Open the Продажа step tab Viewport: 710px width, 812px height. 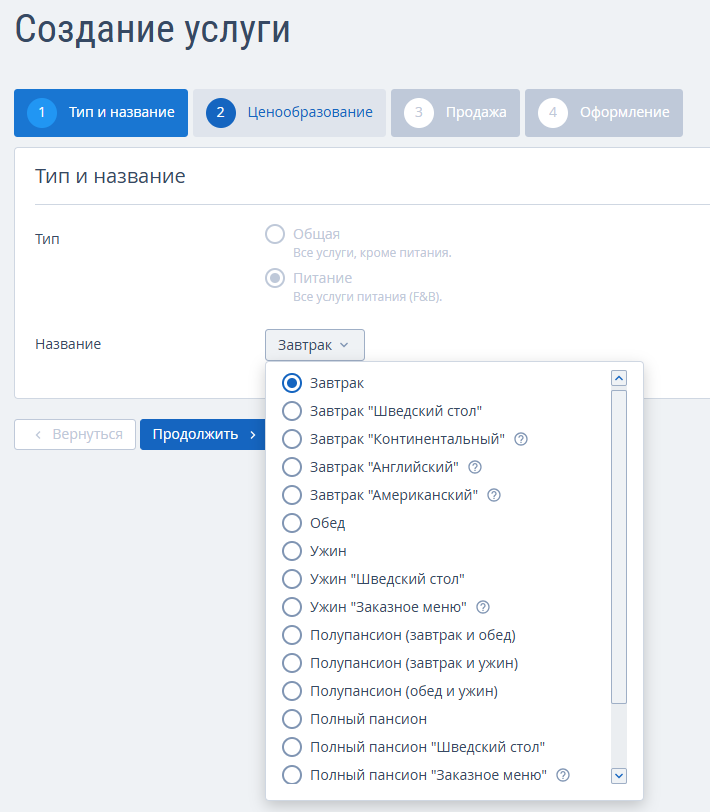pyautogui.click(x=455, y=113)
